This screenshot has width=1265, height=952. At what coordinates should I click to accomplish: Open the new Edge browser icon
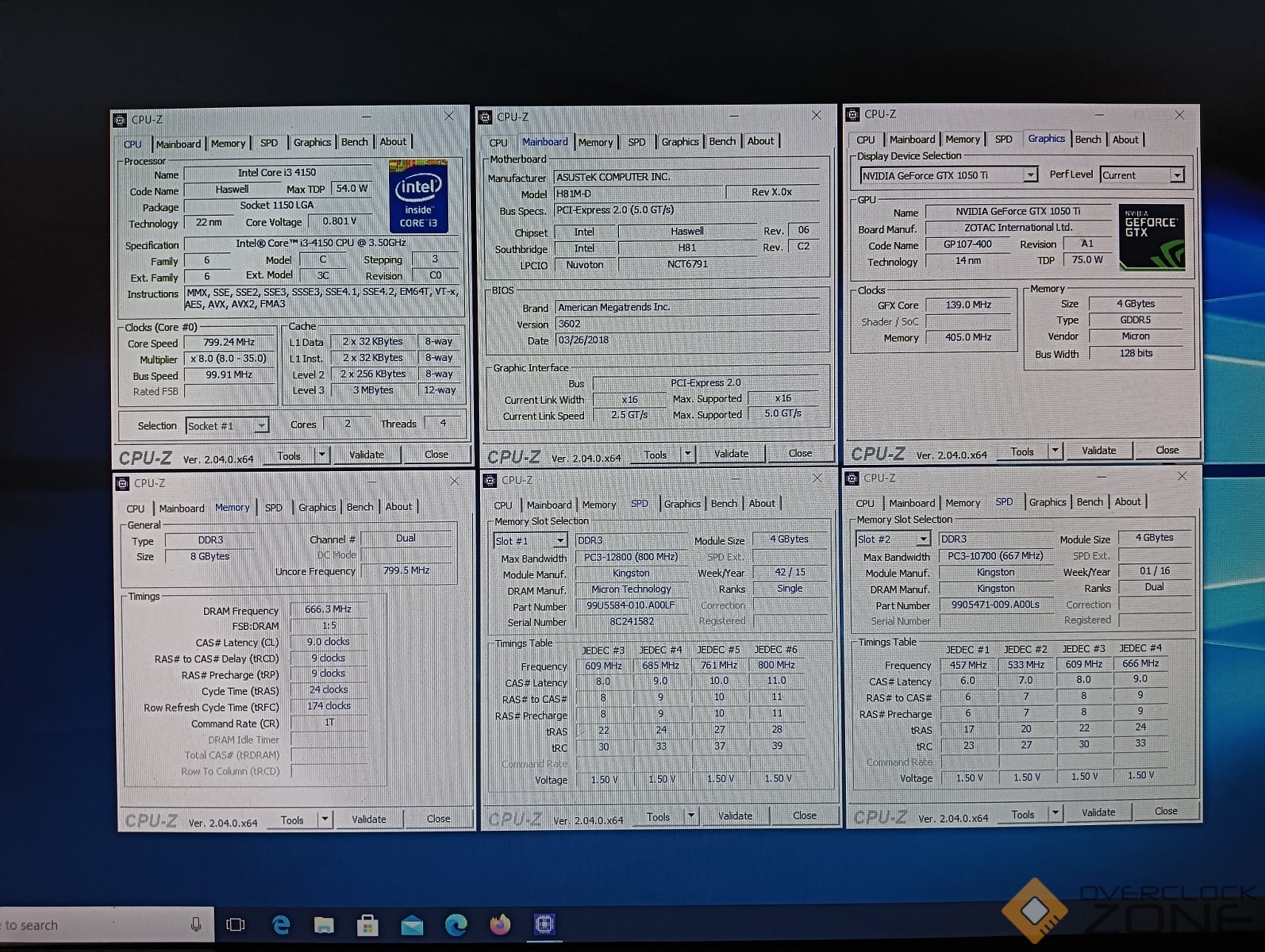pyautogui.click(x=456, y=924)
